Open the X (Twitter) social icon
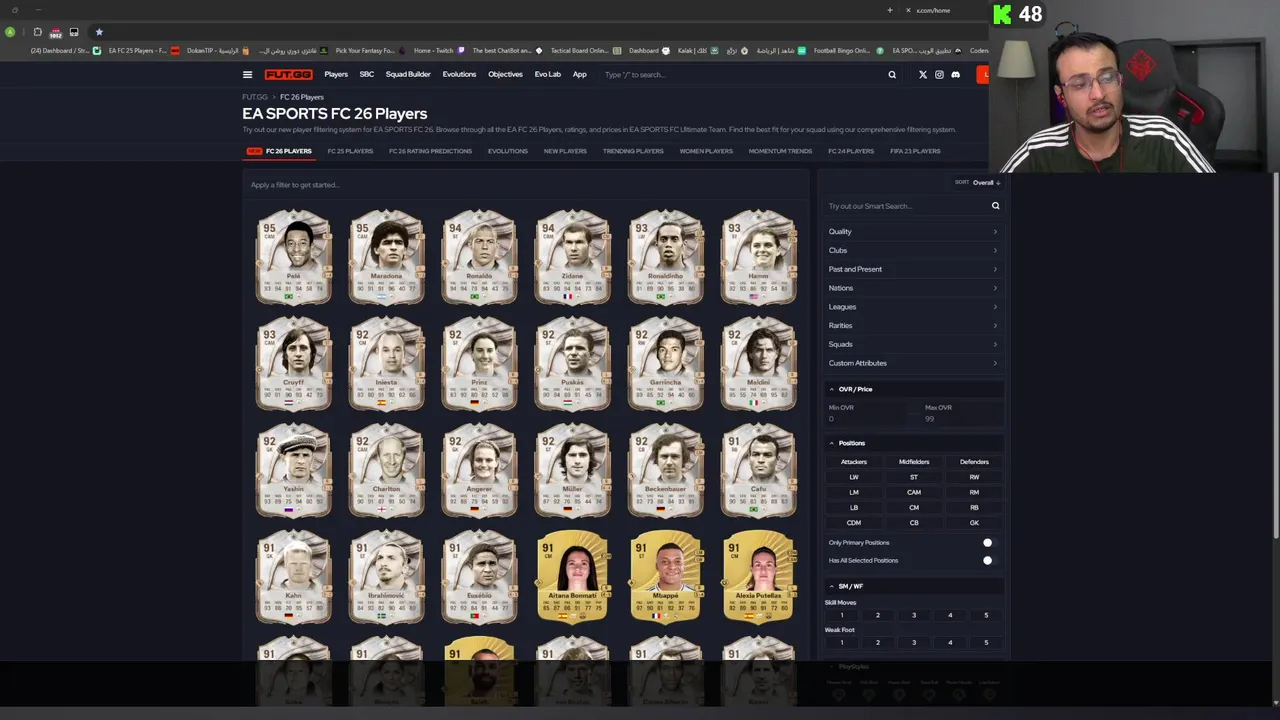The width and height of the screenshot is (1280, 720). [923, 74]
